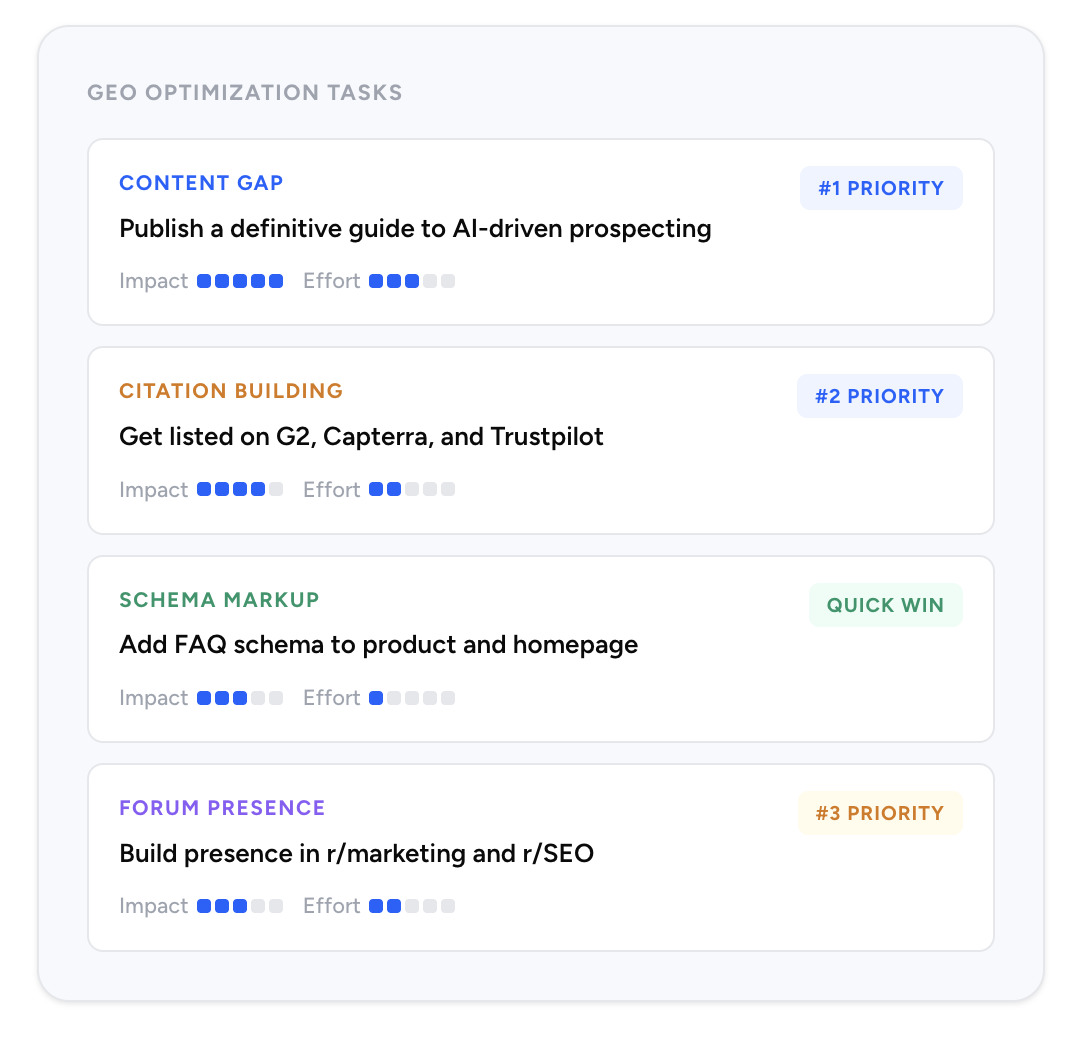Open the r/marketing and r/SEO task
The image size is (1072, 1038).
coord(356,854)
